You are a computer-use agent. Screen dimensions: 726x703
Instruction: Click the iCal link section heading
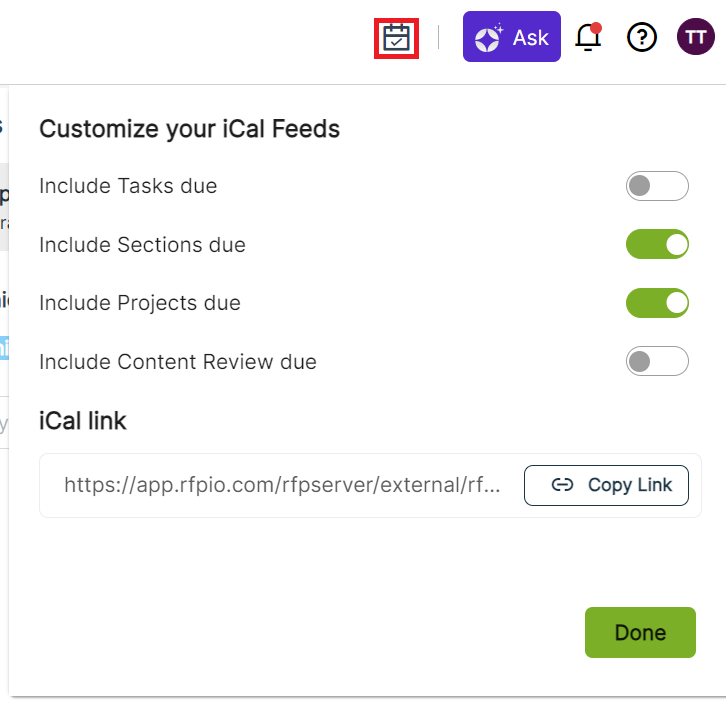(83, 421)
